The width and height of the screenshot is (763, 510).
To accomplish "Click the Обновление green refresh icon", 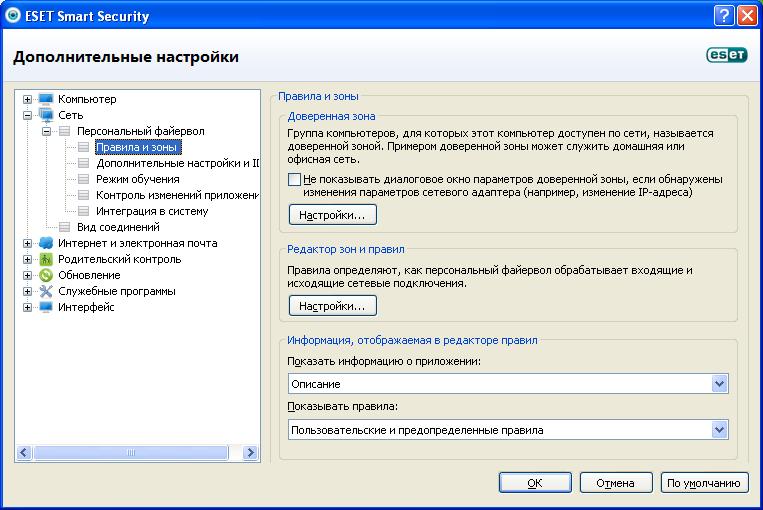I will coord(46,275).
